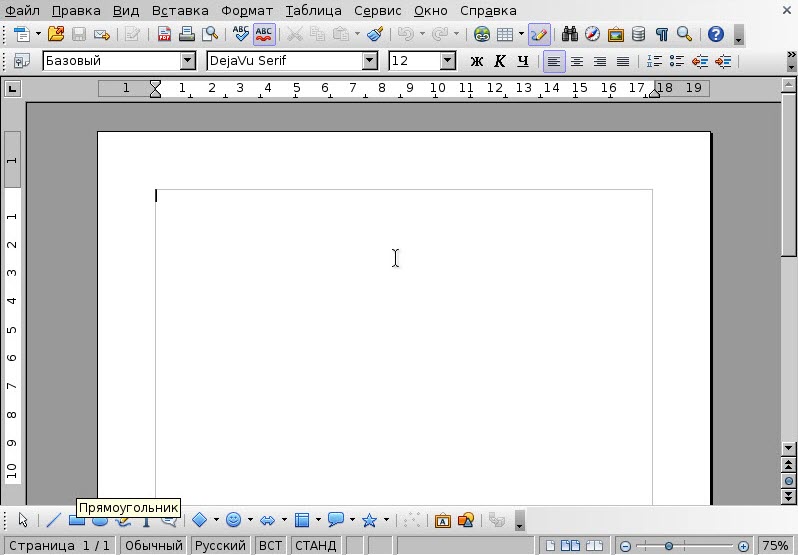Open the Таблица menu
This screenshot has height=555, width=798.
314,11
